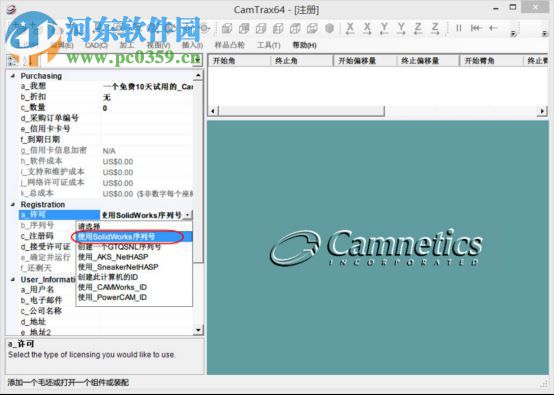The height and width of the screenshot is (395, 554).
Task: Click the pause animation toolbar icon
Action: 459,28
